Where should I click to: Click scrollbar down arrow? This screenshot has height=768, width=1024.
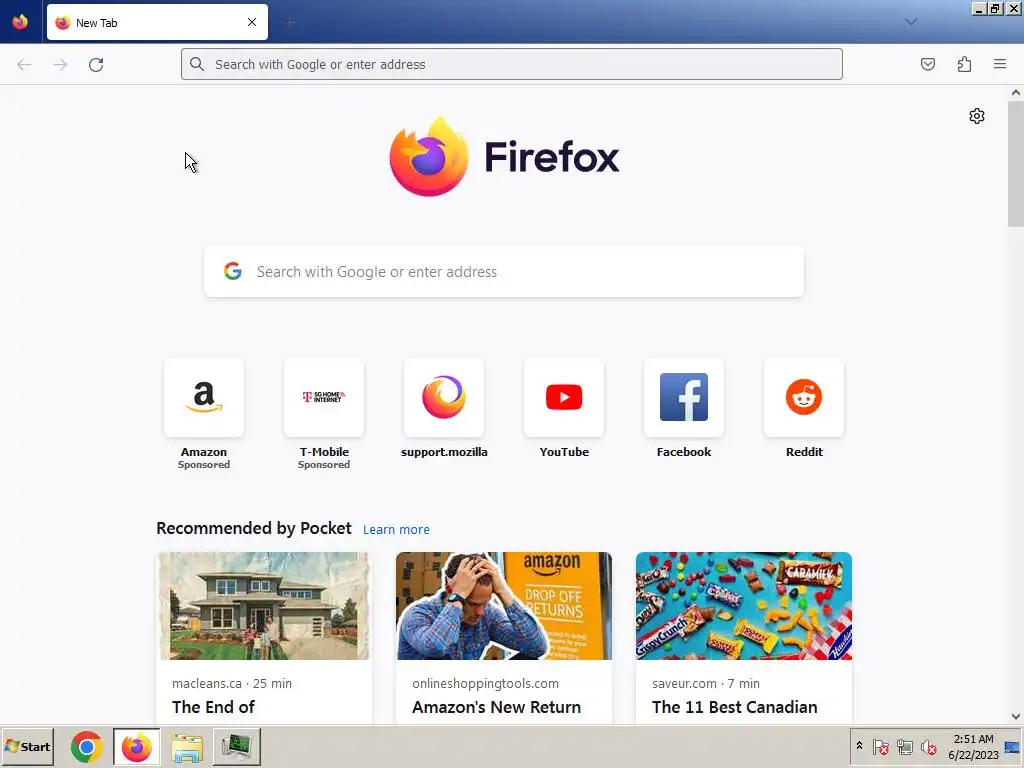click(1016, 716)
